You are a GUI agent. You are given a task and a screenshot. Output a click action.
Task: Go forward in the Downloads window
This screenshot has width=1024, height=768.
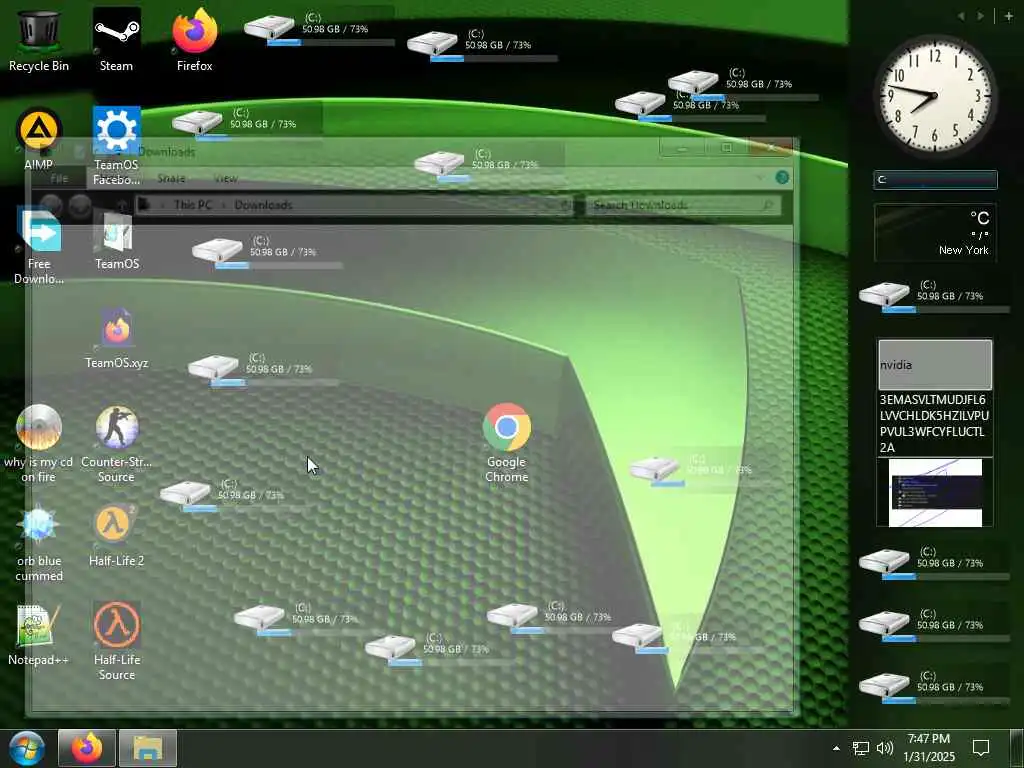click(x=80, y=205)
